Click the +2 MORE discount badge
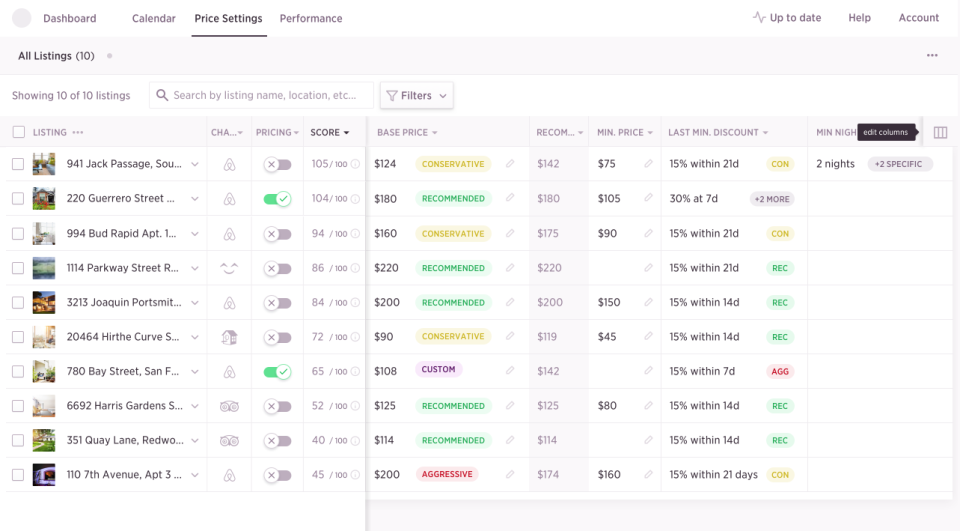This screenshot has width=960, height=531. [x=771, y=199]
